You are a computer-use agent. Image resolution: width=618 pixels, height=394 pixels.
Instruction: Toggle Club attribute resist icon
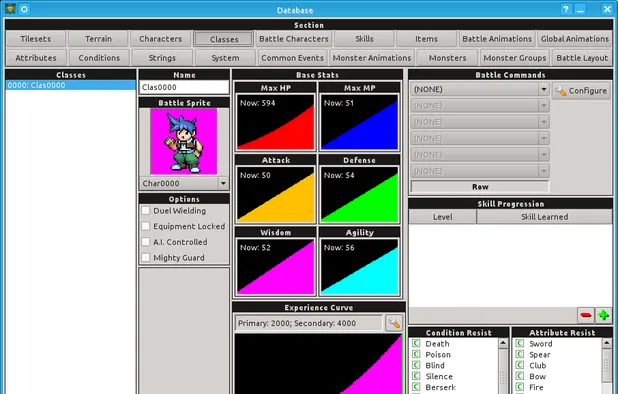click(520, 365)
